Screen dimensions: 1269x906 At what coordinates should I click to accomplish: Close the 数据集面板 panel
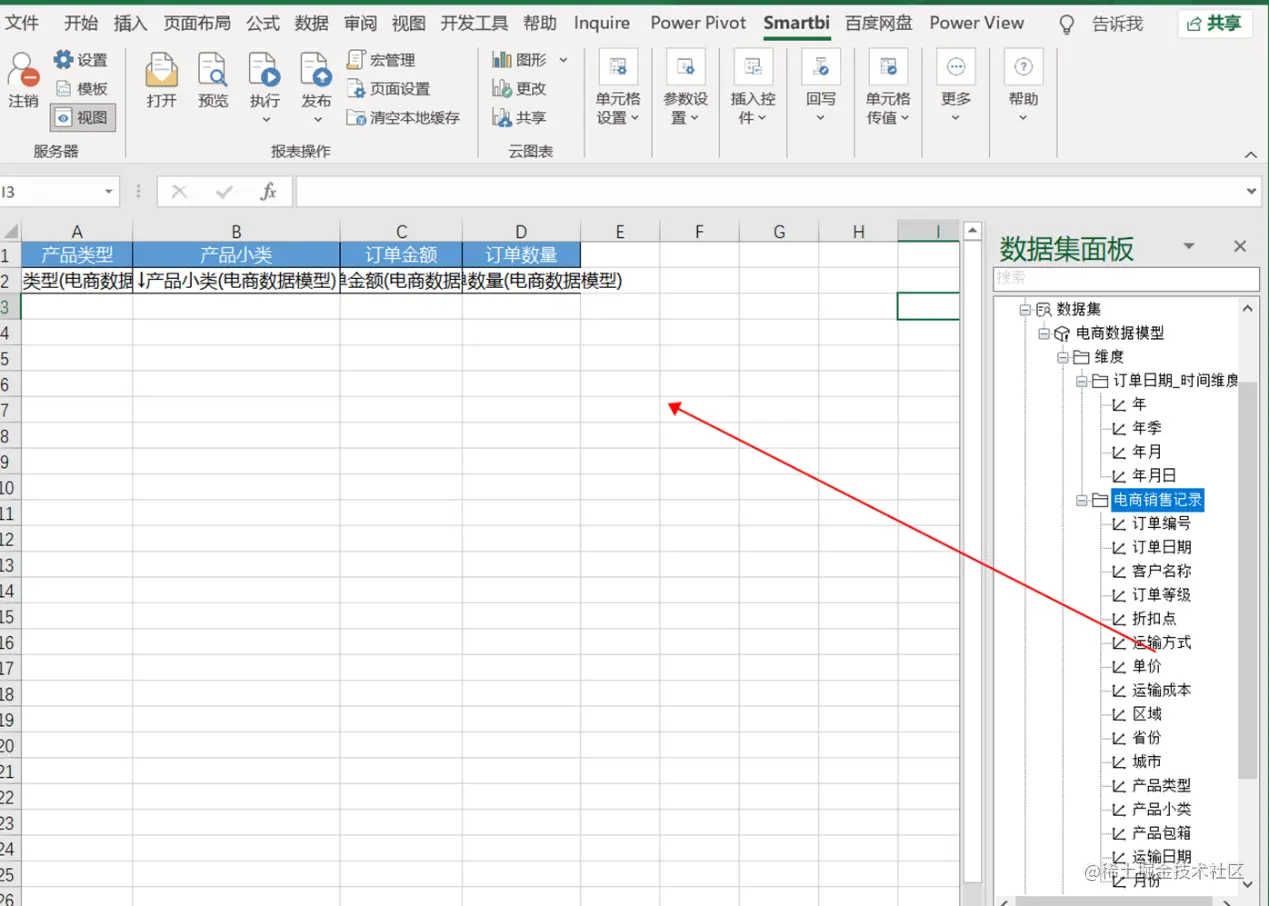click(1240, 246)
